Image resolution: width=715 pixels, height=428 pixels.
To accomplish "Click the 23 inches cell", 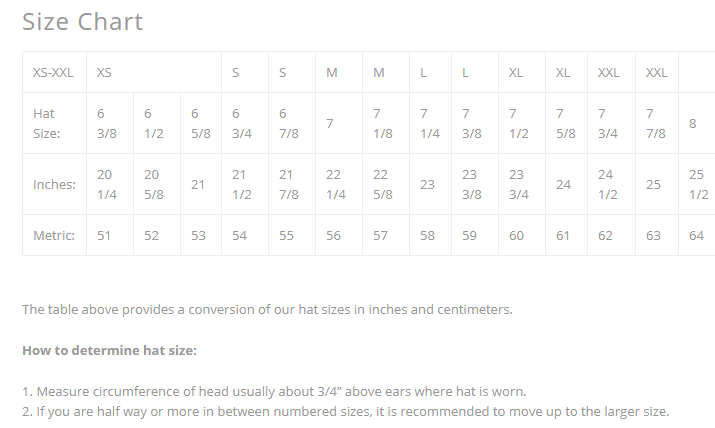I will (427, 184).
